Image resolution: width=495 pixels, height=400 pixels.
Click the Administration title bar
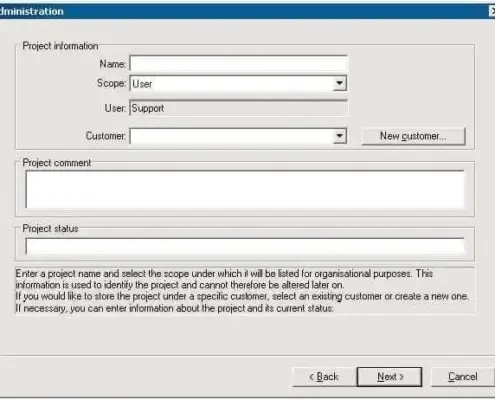tap(247, 11)
